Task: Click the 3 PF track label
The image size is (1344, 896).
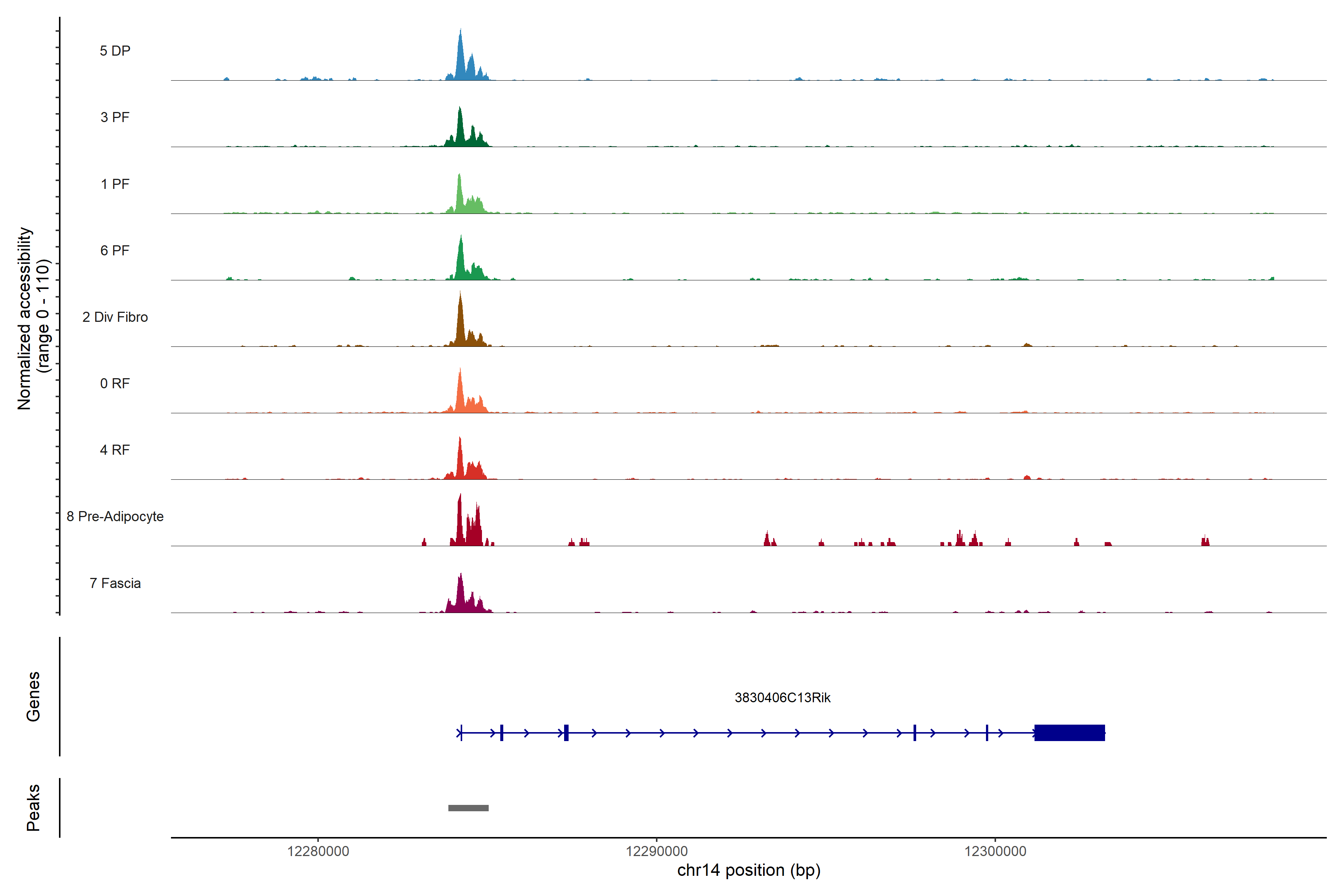Action: pyautogui.click(x=115, y=117)
